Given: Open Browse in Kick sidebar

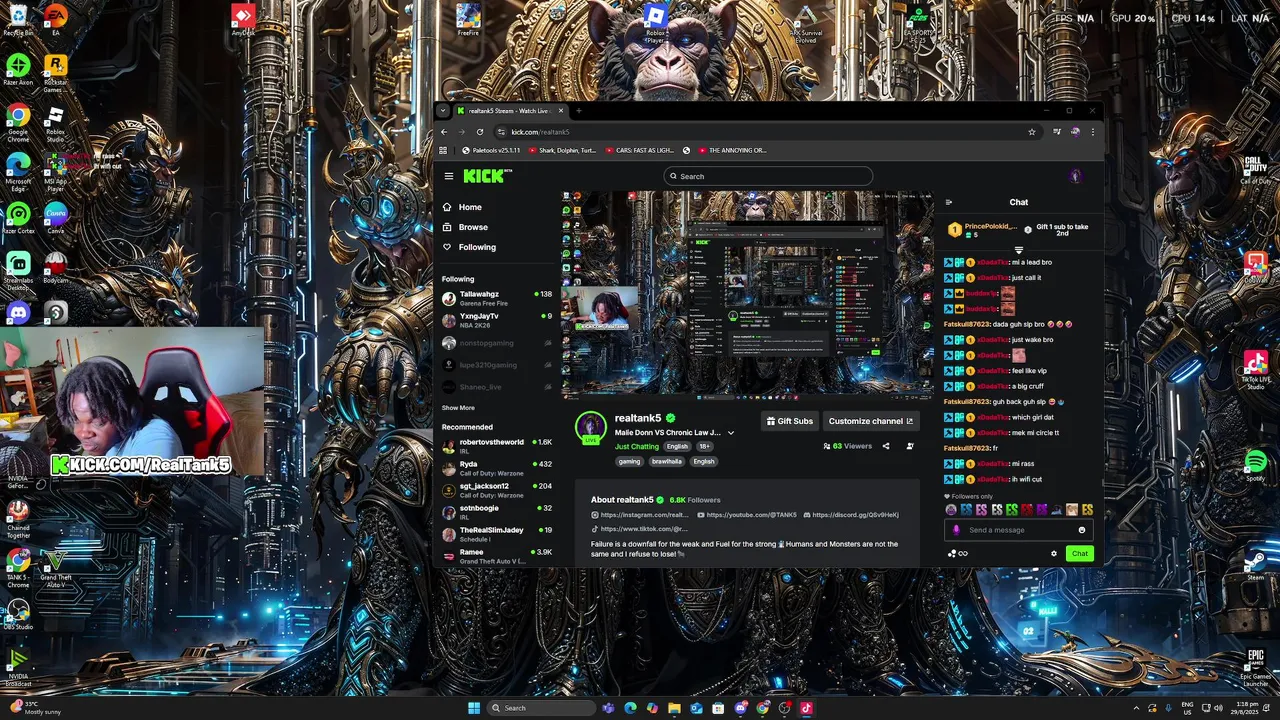Looking at the screenshot, I should (x=465, y=227).
